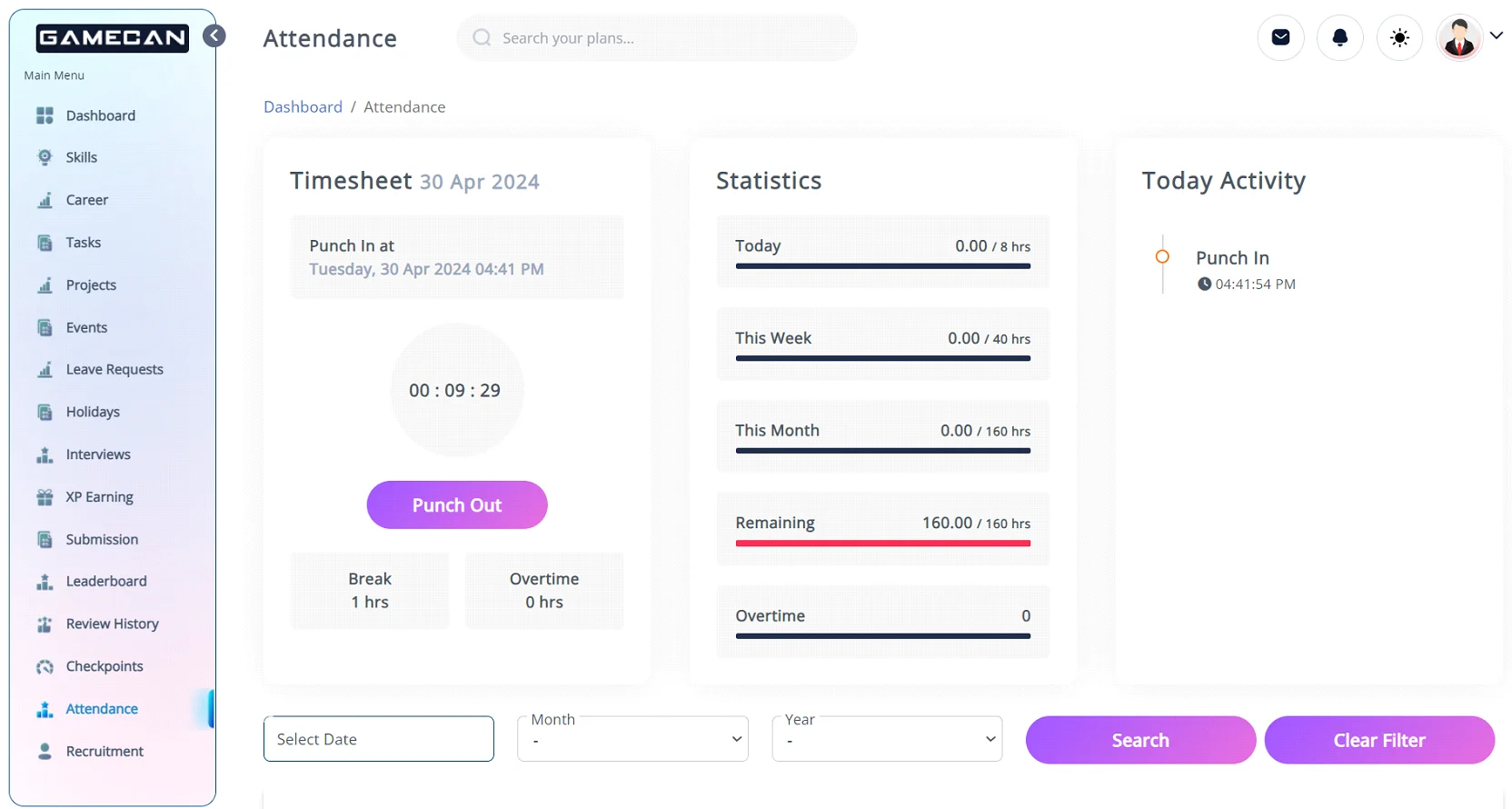The width and height of the screenshot is (1512, 809).
Task: Click the '160.00' remaining value
Action: pyautogui.click(x=947, y=523)
